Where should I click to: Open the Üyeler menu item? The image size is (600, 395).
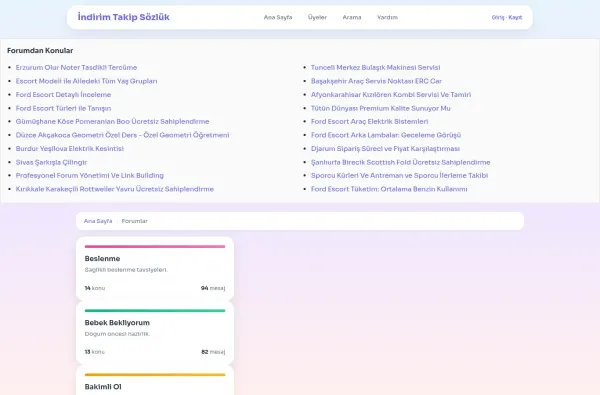coord(317,17)
